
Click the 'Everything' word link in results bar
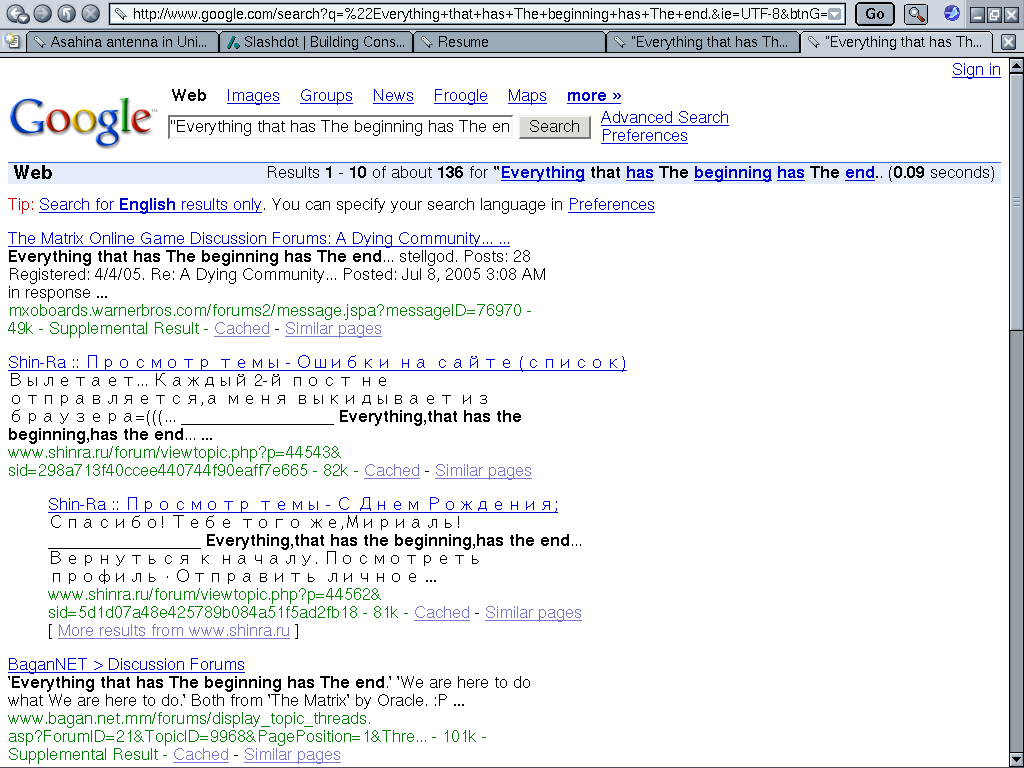tap(543, 173)
